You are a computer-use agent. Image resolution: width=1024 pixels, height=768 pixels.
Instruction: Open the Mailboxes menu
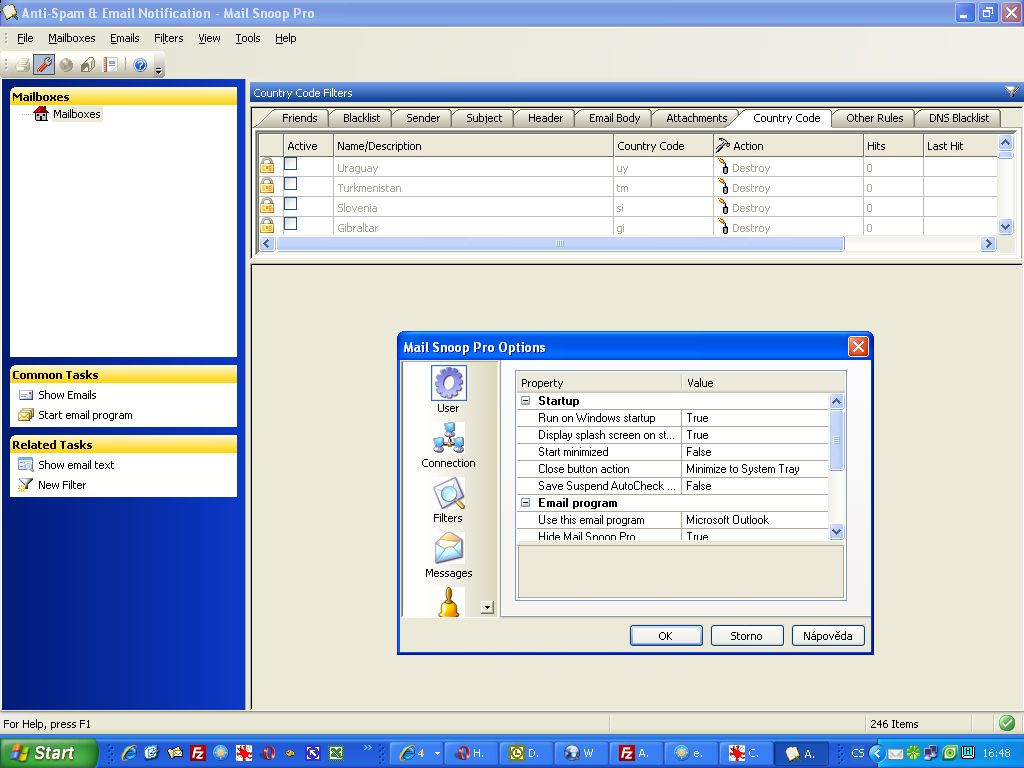coord(72,38)
